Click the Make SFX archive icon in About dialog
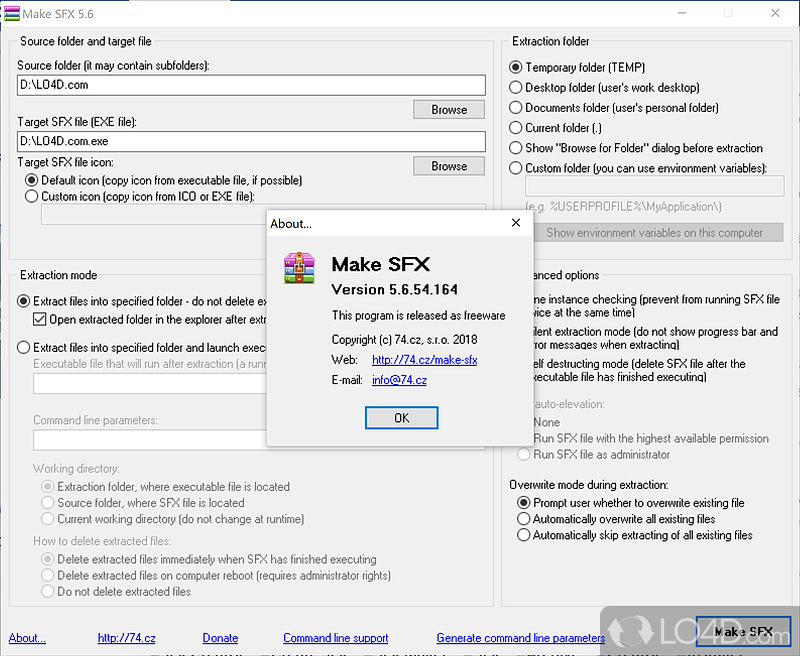 click(x=299, y=268)
